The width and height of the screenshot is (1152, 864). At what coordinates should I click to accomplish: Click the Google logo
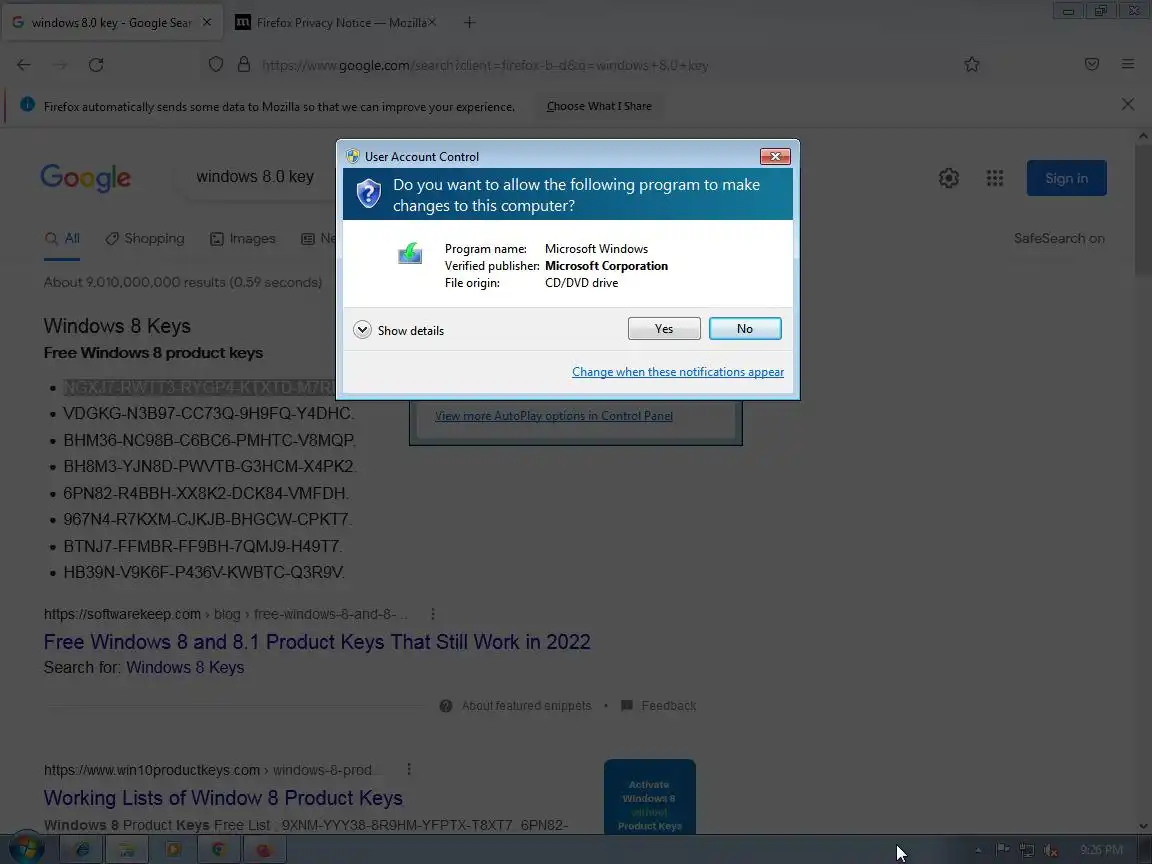point(86,177)
